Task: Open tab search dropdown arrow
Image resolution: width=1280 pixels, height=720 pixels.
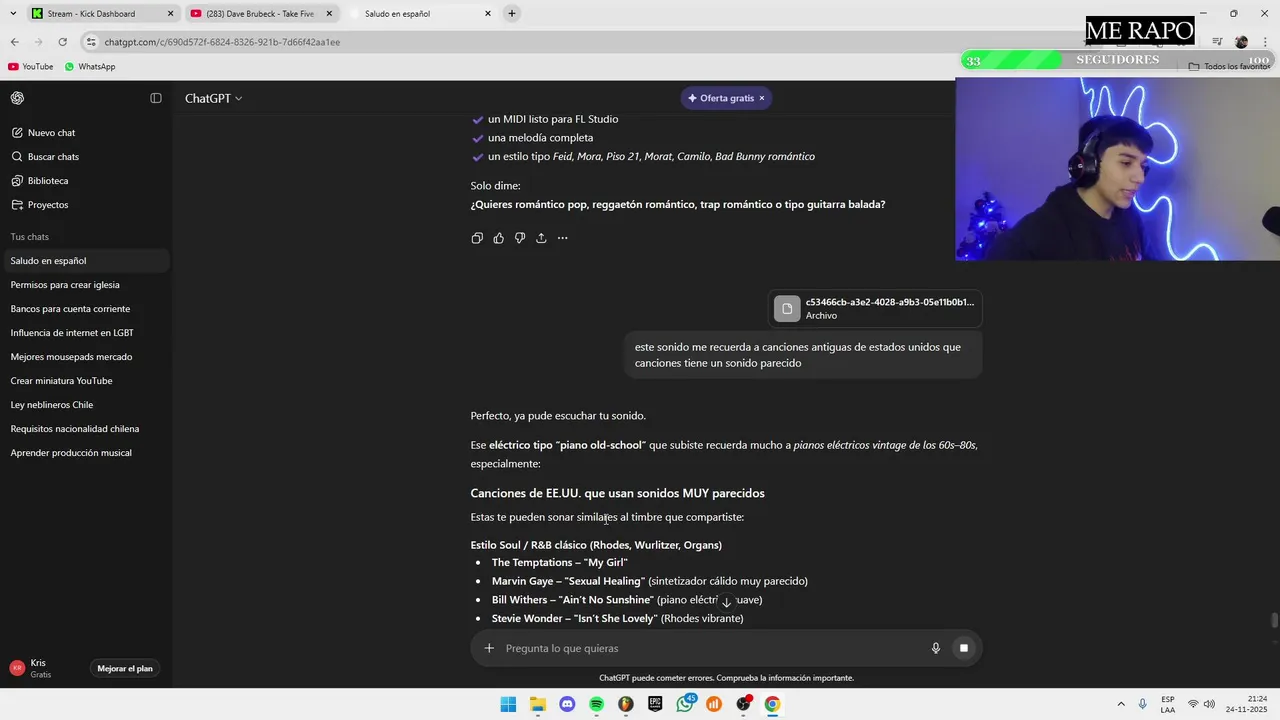Action: pos(13,14)
